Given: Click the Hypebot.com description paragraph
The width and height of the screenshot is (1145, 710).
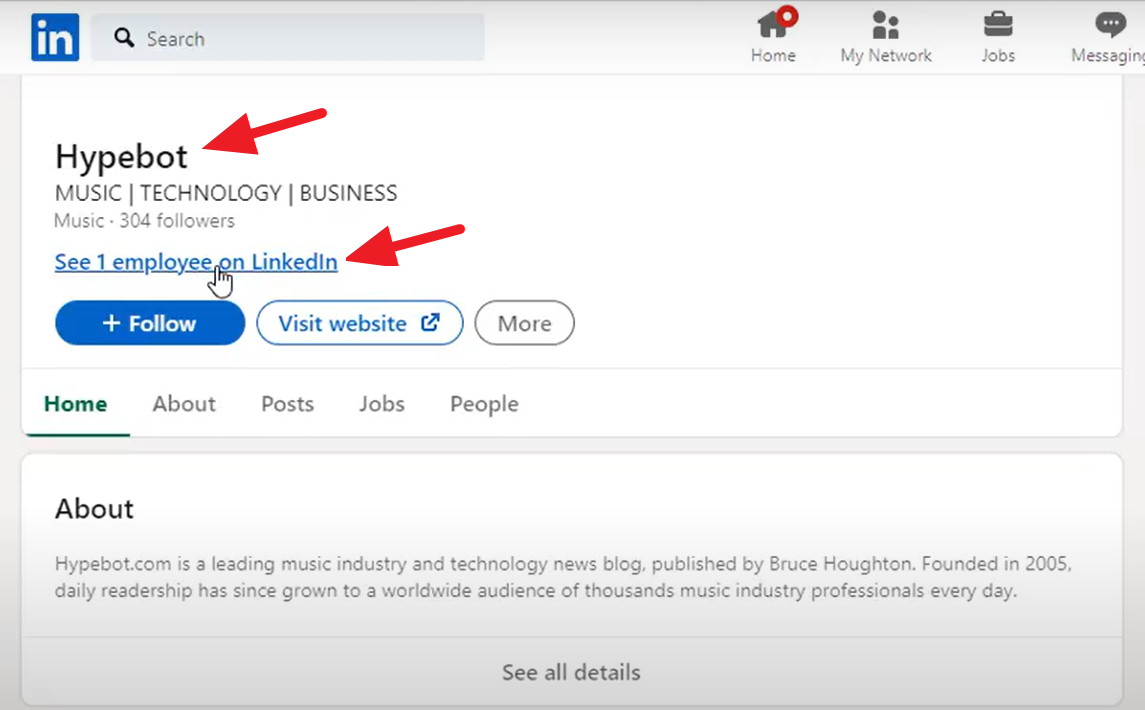Looking at the screenshot, I should pos(563,577).
